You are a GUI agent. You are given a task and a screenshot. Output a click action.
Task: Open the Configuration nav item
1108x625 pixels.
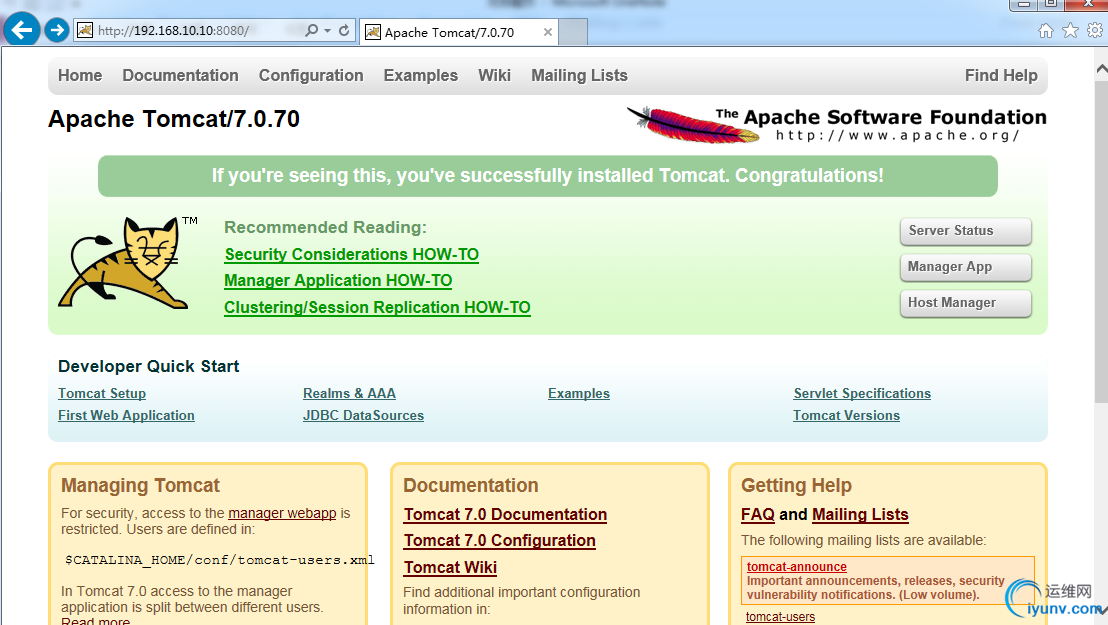(x=311, y=76)
